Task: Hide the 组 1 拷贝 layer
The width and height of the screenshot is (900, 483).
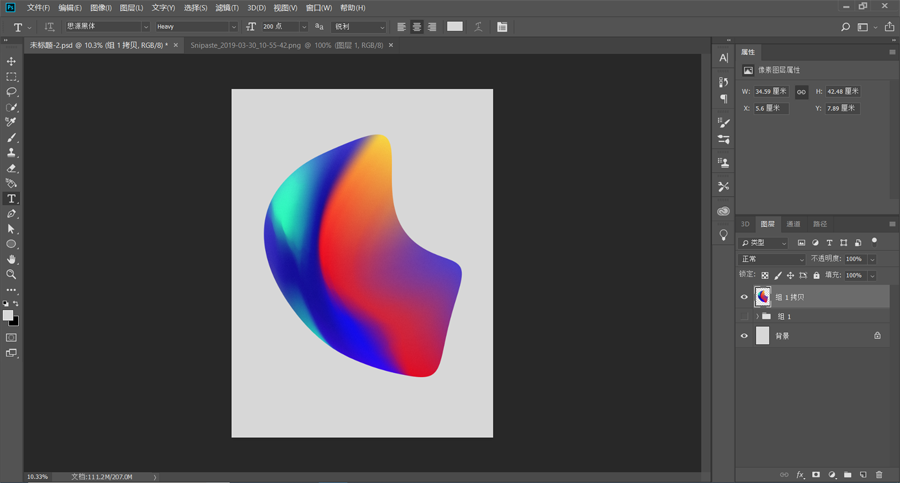Action: 744,297
